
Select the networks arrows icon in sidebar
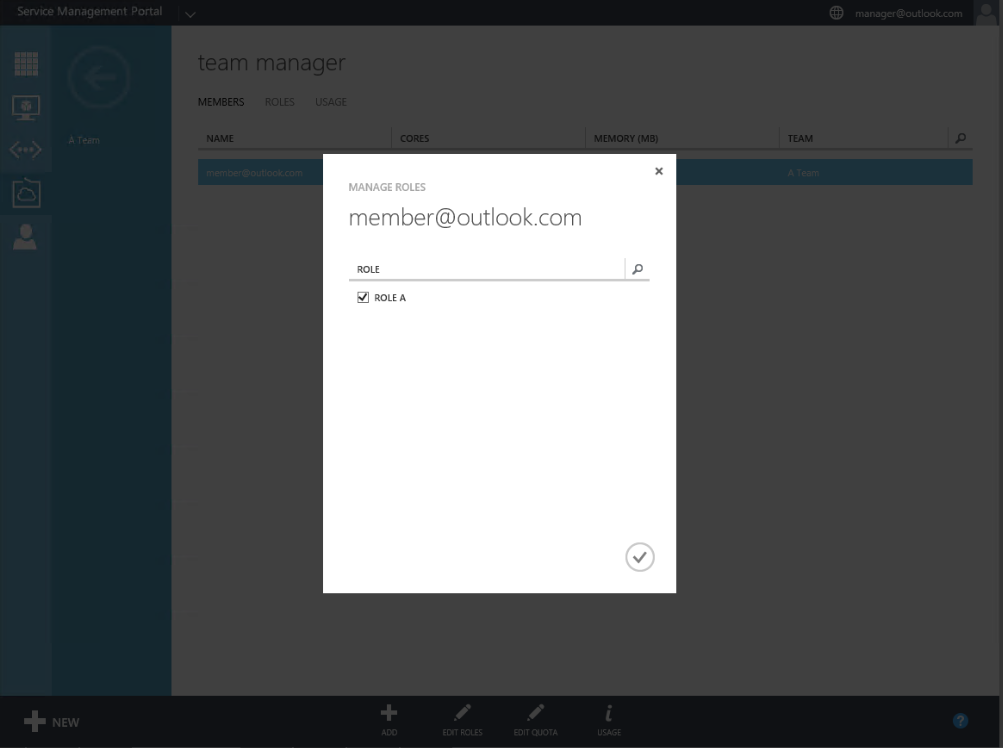tap(26, 150)
